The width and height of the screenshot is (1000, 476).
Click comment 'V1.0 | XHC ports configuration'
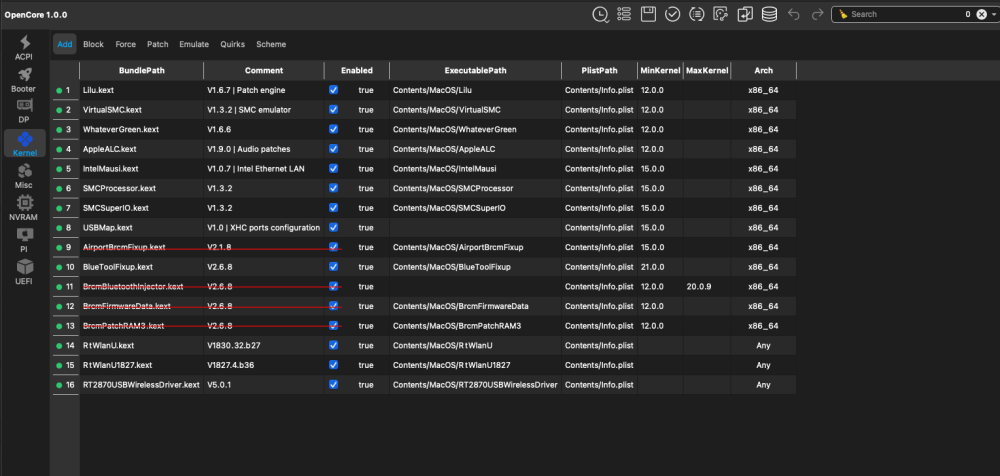point(263,228)
